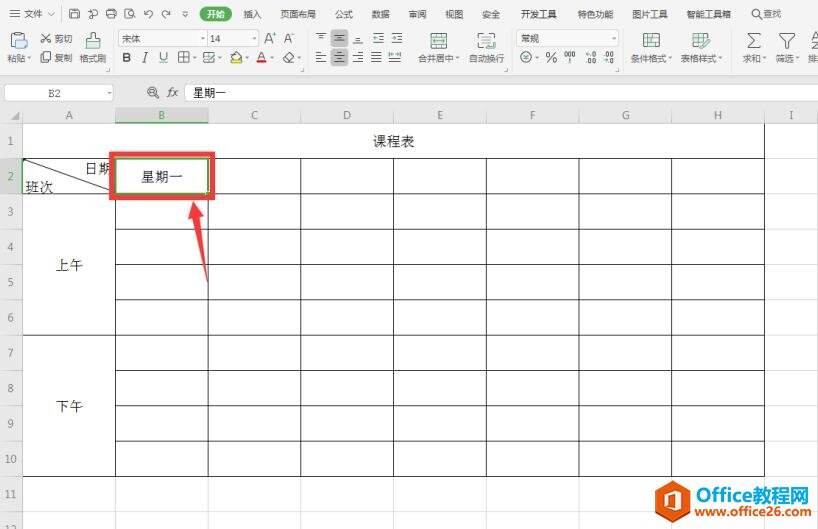The image size is (818, 529).
Task: Apply the red font color A swatch
Action: [262, 57]
